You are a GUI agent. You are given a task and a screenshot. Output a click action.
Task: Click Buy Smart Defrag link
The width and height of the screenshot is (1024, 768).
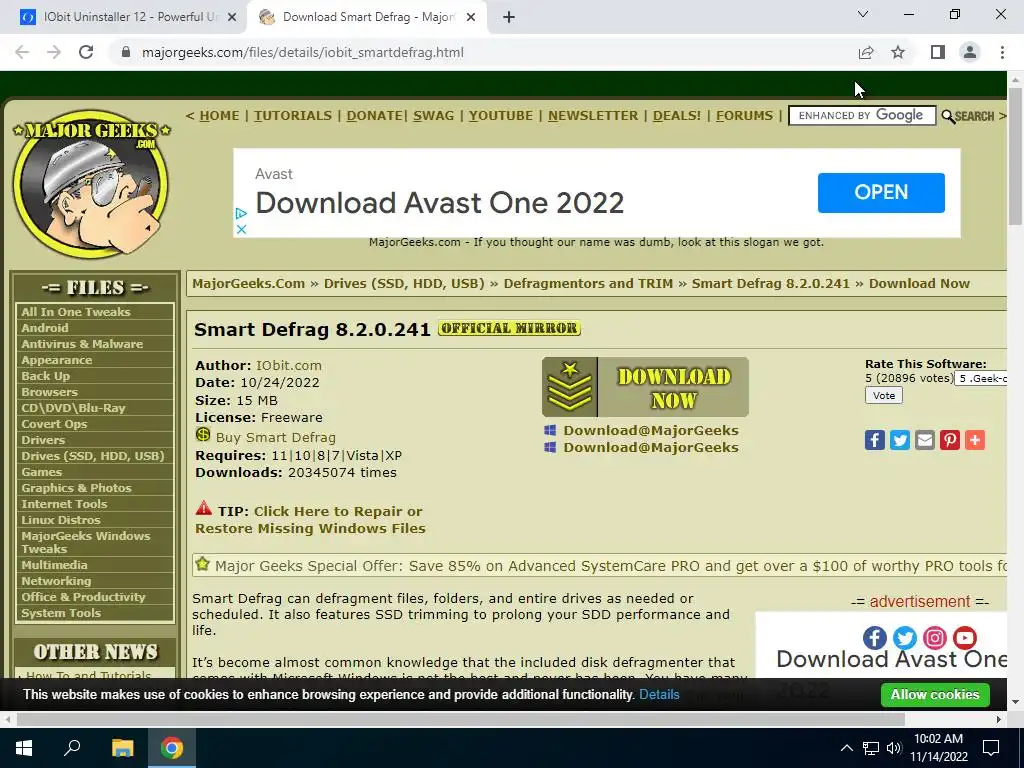(x=276, y=438)
